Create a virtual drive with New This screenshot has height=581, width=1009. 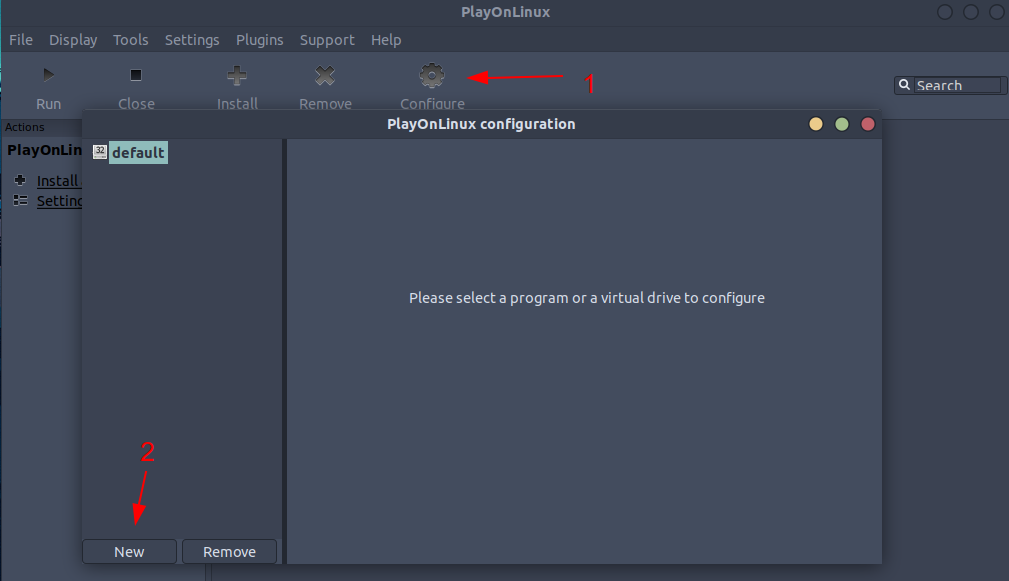click(x=129, y=551)
